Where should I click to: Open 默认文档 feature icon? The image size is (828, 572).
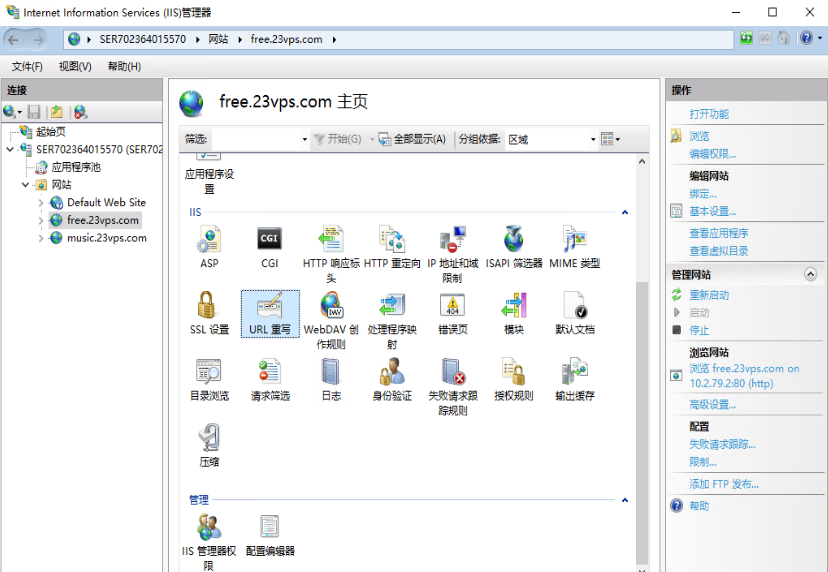pos(575,313)
